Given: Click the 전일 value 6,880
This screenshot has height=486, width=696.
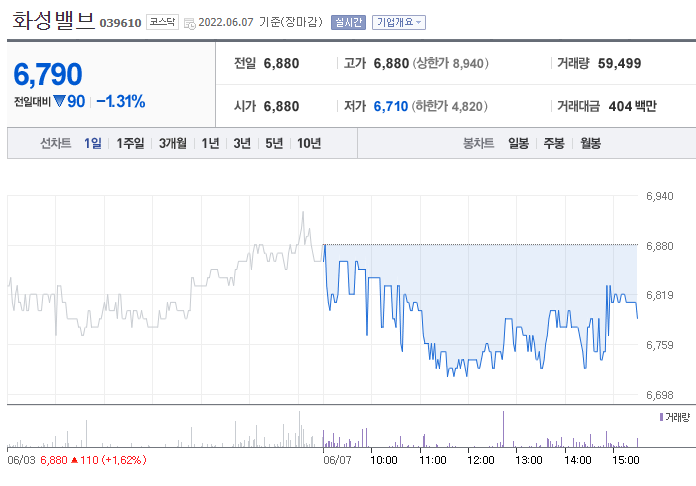Looking at the screenshot, I should click(281, 63).
